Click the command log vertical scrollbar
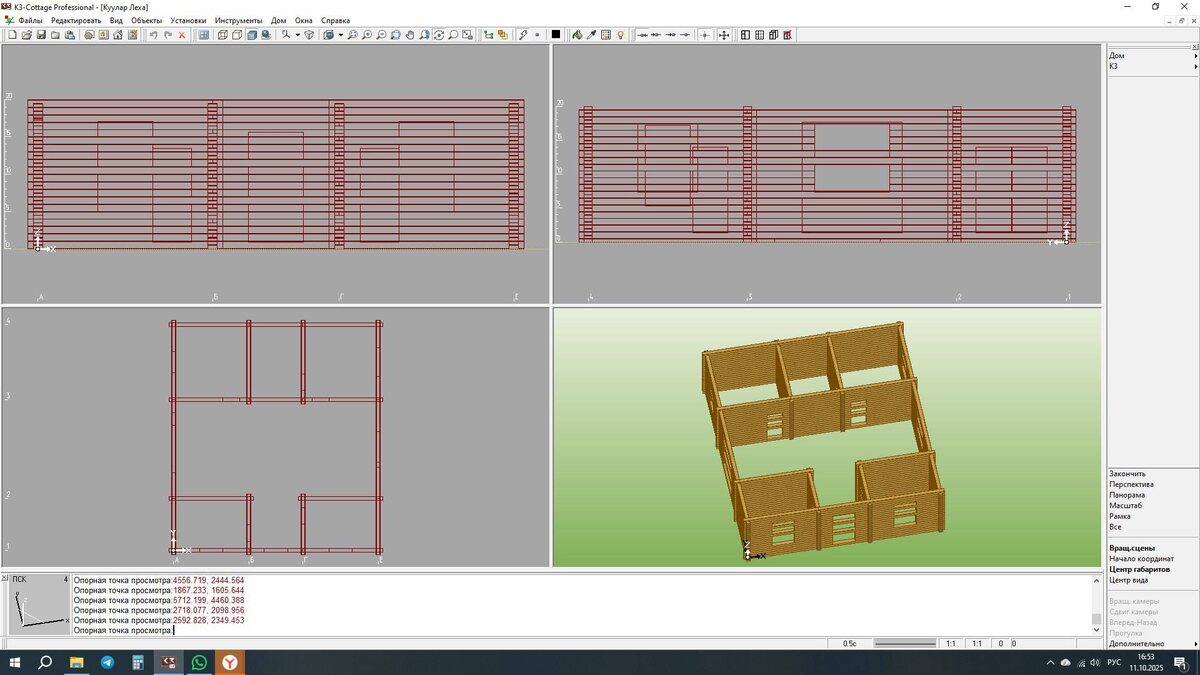The height and width of the screenshot is (675, 1200). tap(1096, 604)
